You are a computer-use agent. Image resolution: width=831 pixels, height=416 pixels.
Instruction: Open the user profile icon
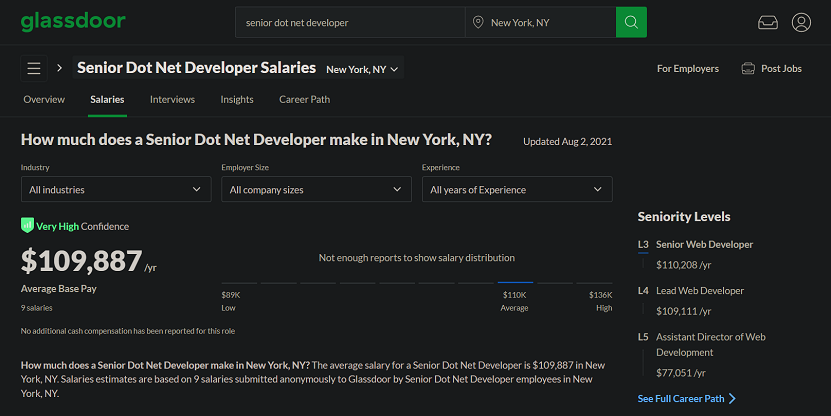pos(801,23)
